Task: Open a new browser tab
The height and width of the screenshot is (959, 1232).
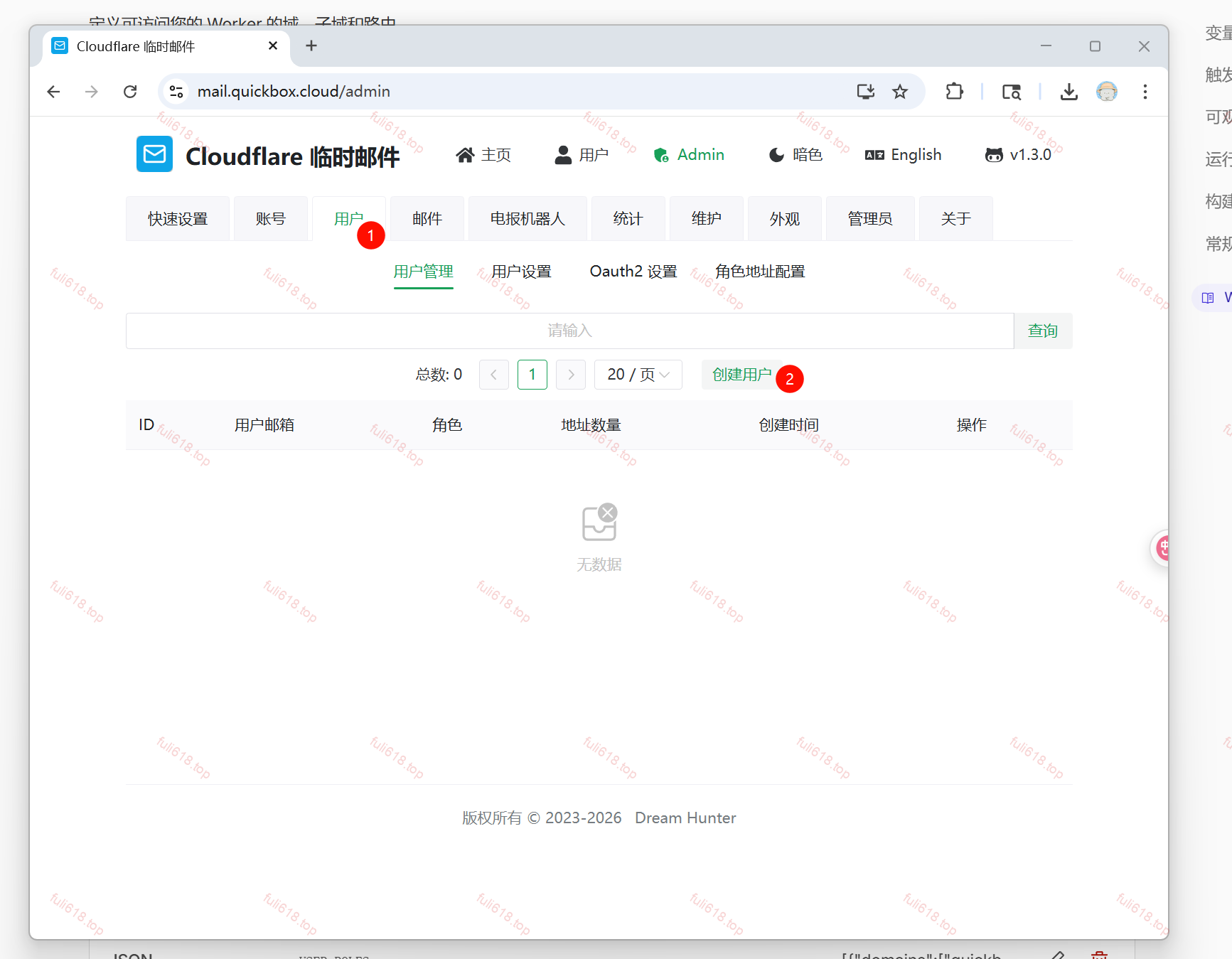Action: [x=311, y=46]
